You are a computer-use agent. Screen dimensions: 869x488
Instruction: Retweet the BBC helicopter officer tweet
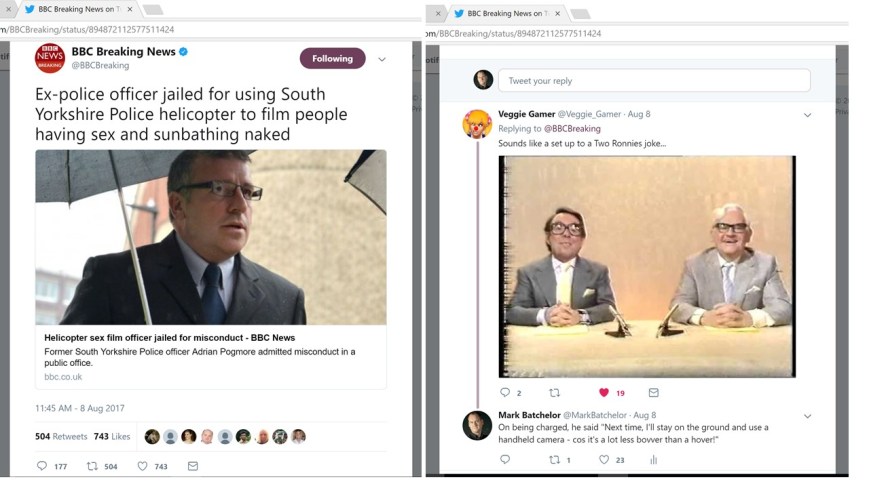(92, 466)
